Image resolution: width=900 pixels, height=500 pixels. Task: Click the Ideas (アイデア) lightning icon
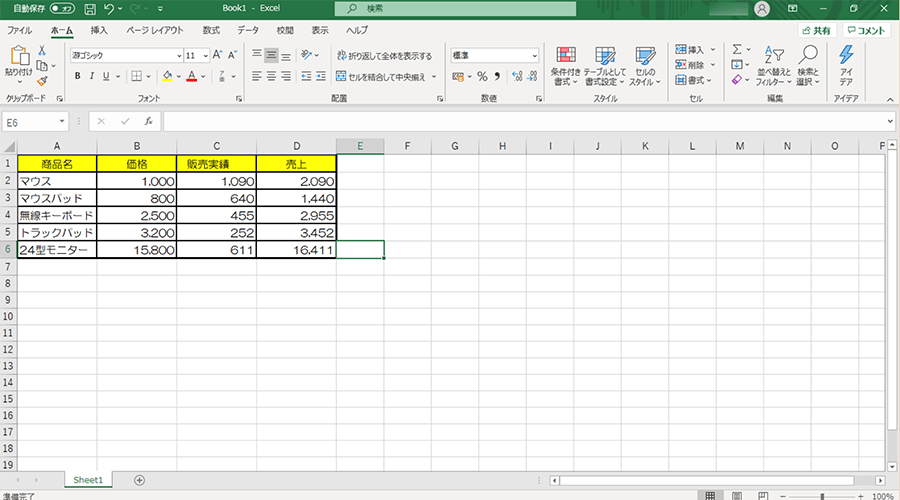pyautogui.click(x=846, y=65)
